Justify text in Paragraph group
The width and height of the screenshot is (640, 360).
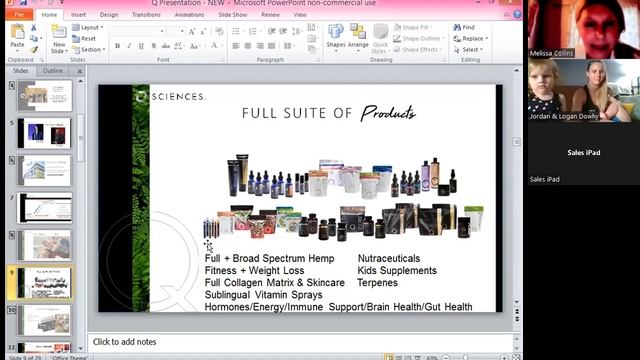click(271, 46)
